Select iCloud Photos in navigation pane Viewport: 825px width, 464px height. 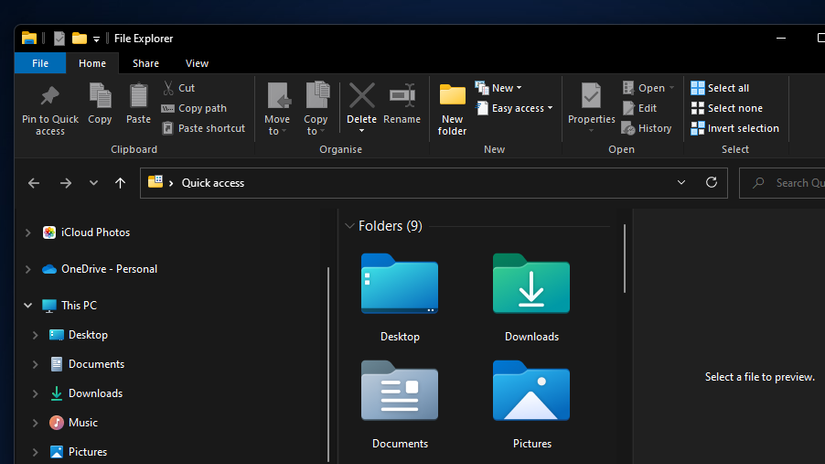86,233
